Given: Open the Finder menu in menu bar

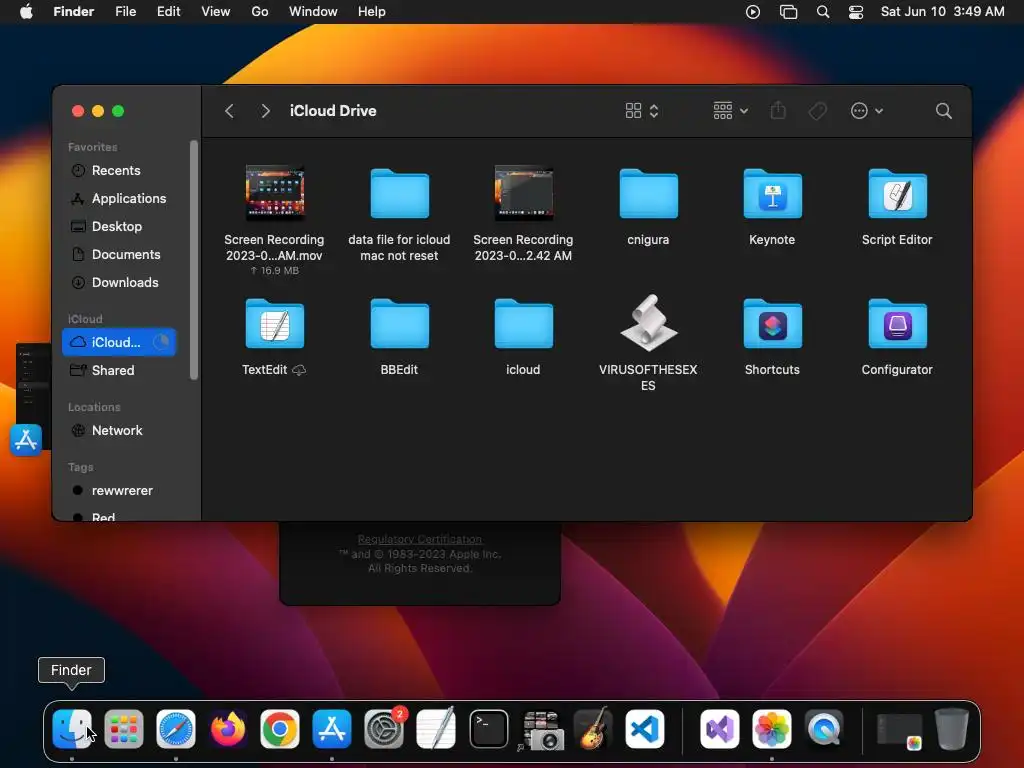Looking at the screenshot, I should [x=74, y=12].
